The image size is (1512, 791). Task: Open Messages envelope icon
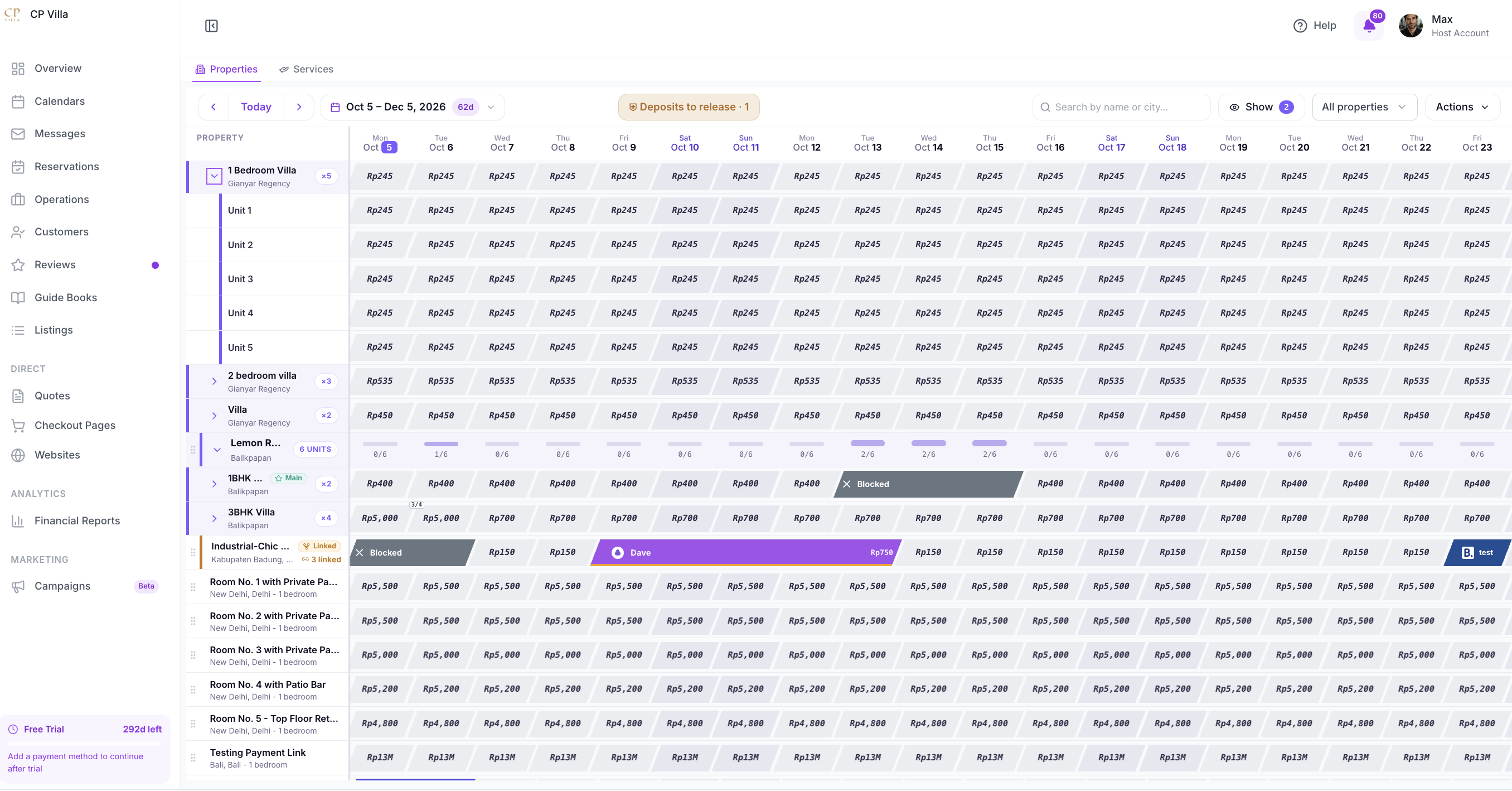(x=18, y=134)
